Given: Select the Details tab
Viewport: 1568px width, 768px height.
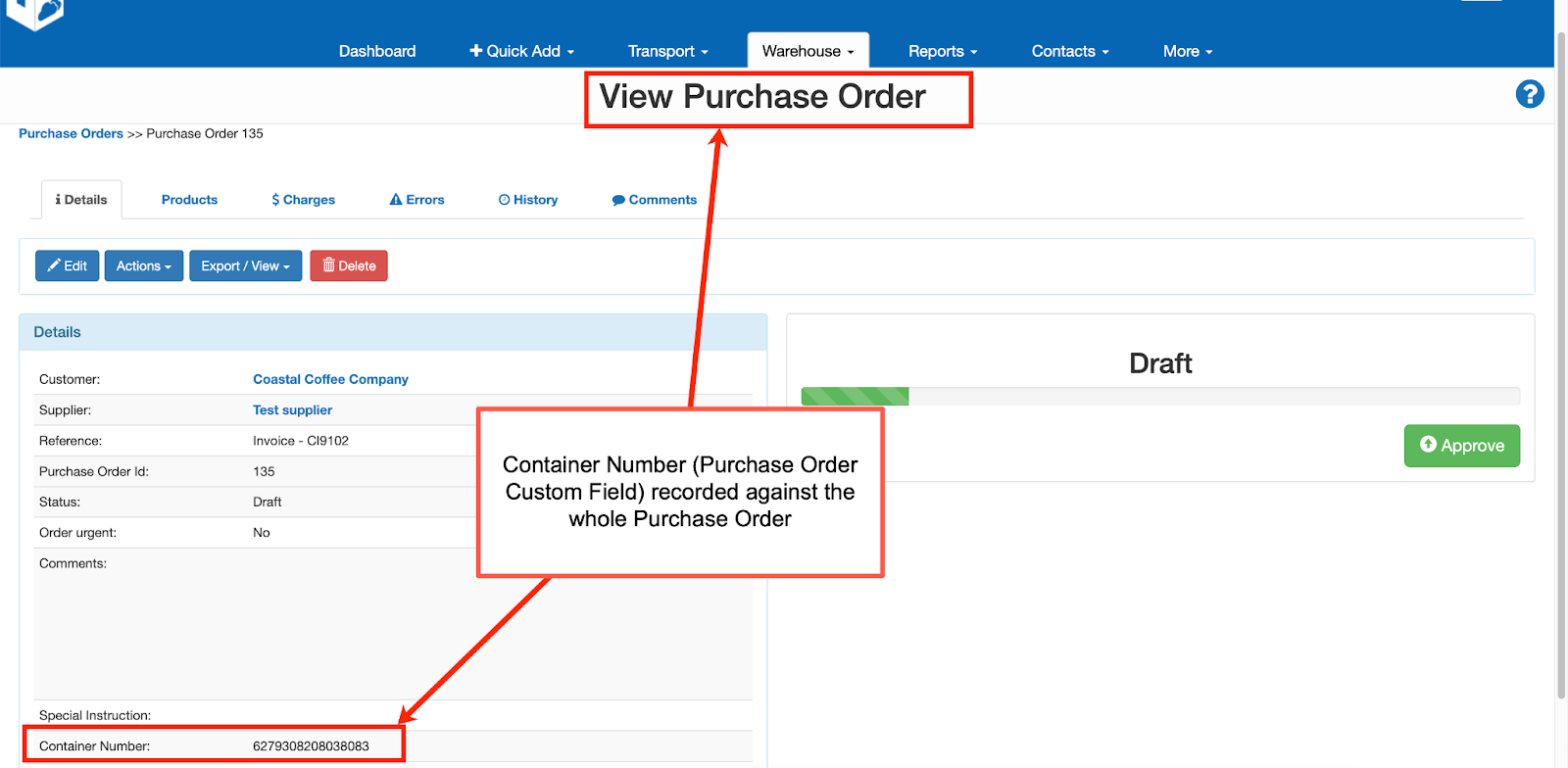Looking at the screenshot, I should 81,200.
